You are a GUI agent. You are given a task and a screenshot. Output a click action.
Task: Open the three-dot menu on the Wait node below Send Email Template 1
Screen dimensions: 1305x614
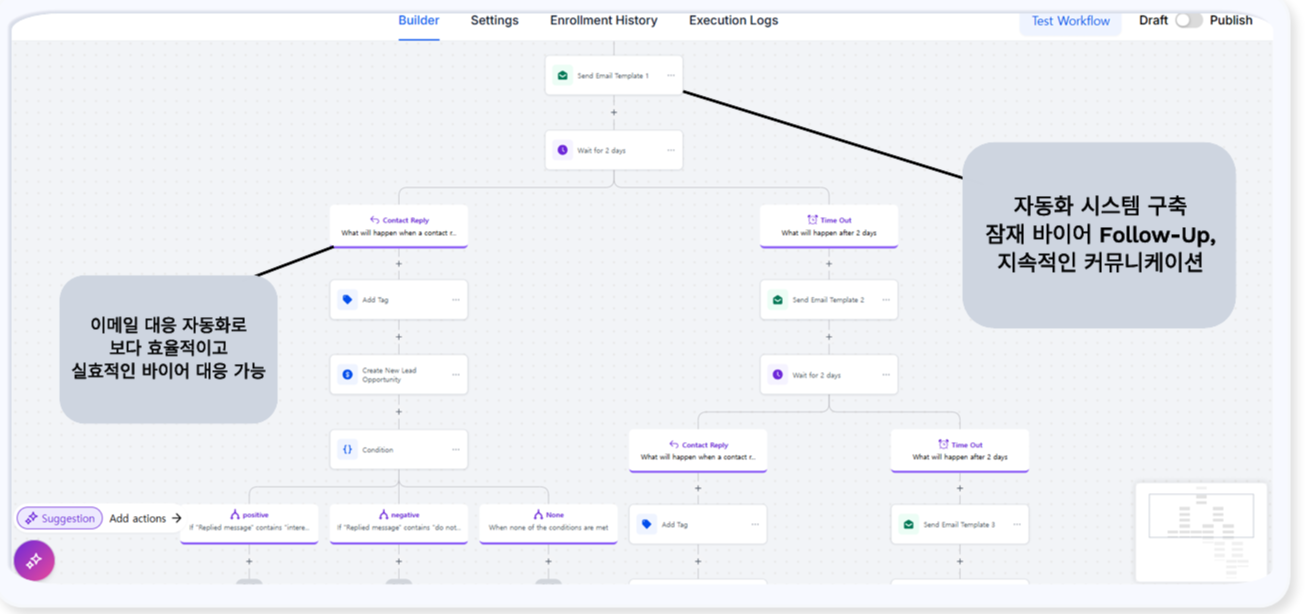pyautogui.click(x=671, y=150)
